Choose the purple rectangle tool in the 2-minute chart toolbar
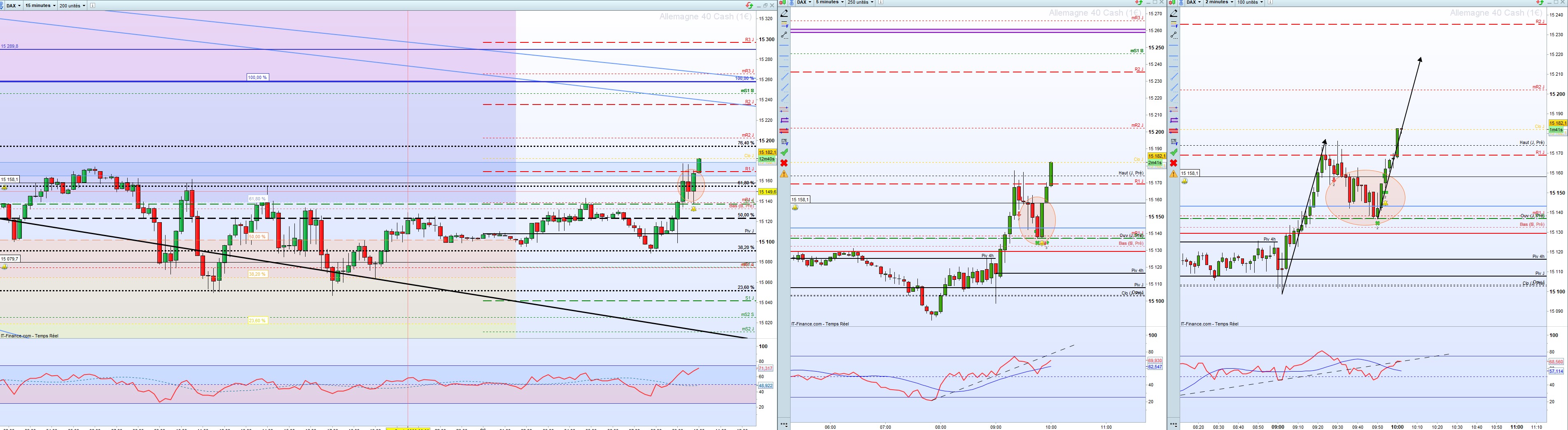Screen dimensions: 1568x430 pos(1174,120)
